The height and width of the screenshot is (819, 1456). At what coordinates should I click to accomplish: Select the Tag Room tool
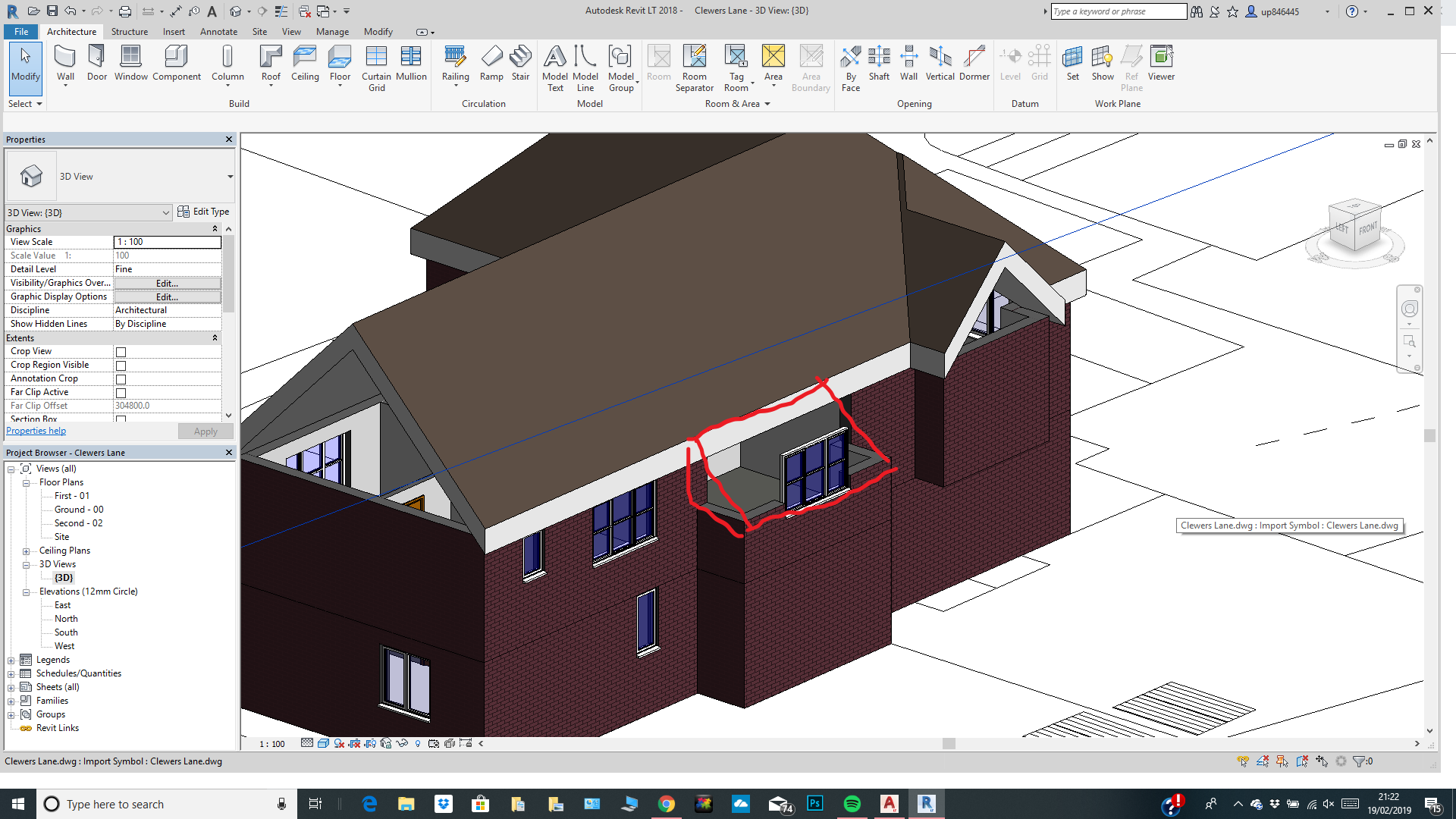pos(736,64)
